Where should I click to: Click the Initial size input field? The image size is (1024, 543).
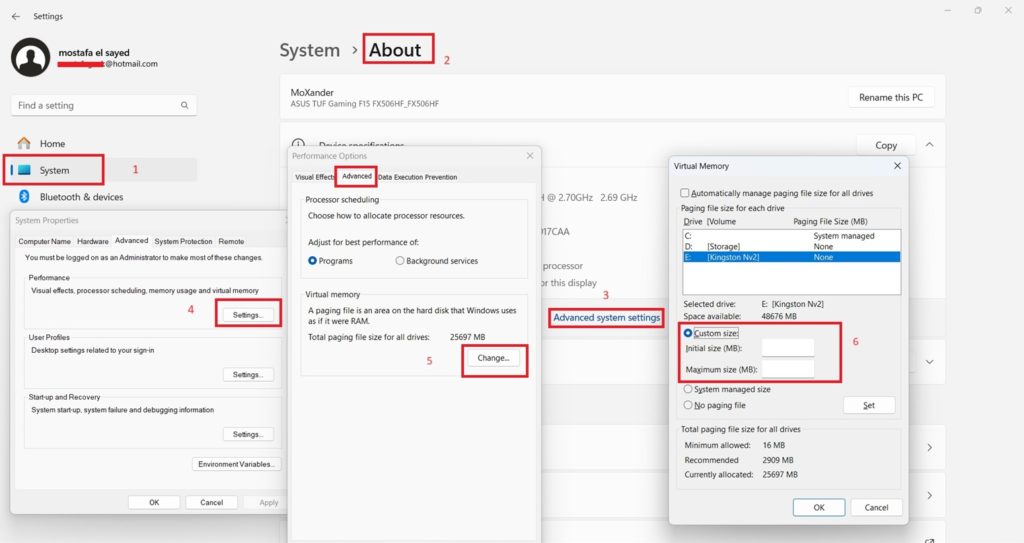pos(787,348)
